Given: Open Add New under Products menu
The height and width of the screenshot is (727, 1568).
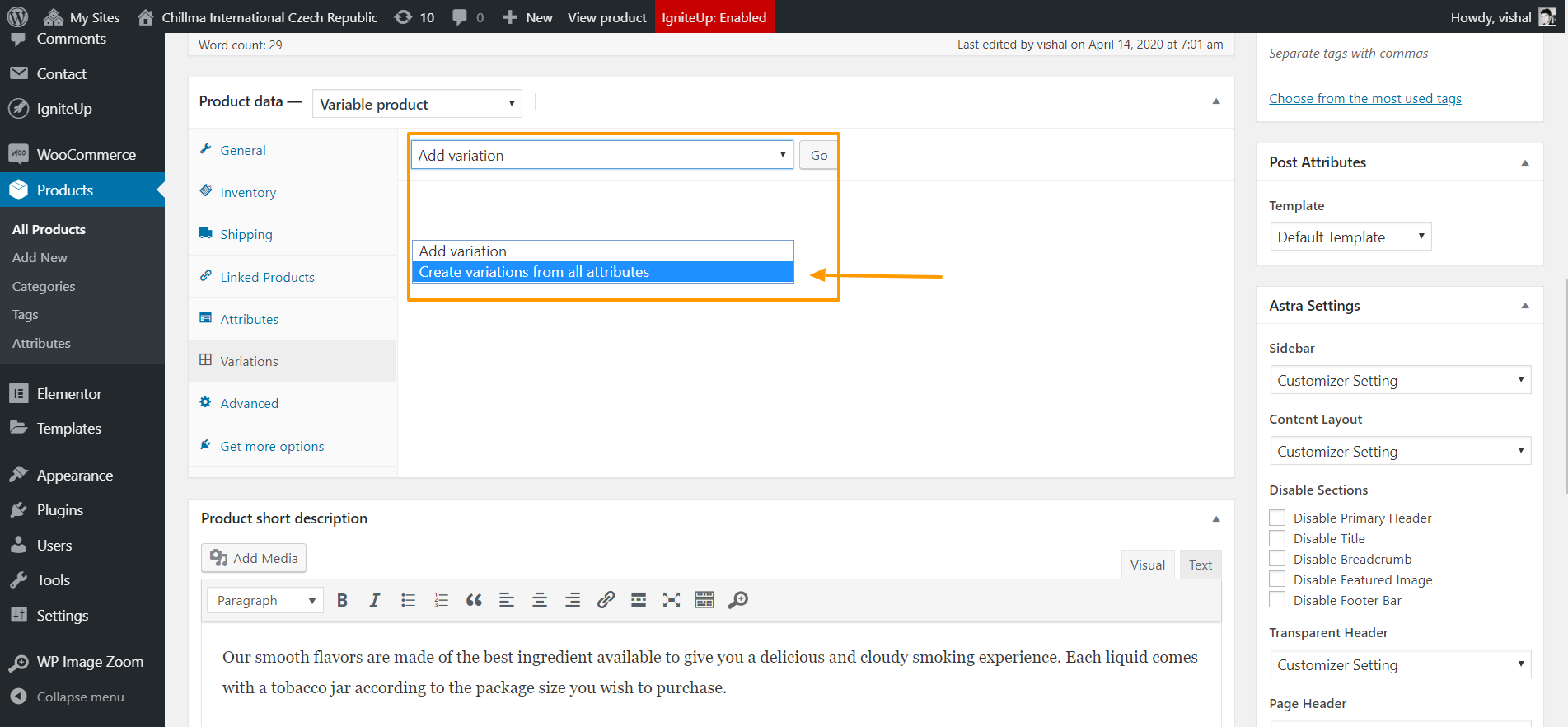Looking at the screenshot, I should tap(40, 258).
